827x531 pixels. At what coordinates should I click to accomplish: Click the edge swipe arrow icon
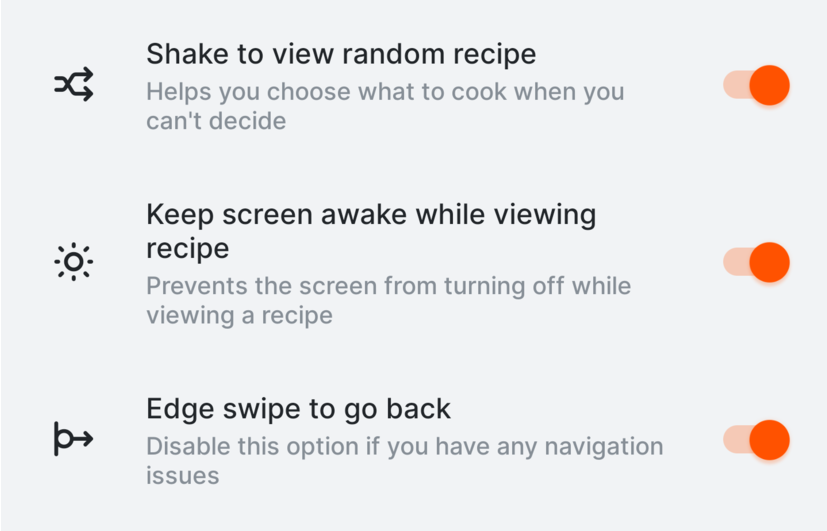74,439
